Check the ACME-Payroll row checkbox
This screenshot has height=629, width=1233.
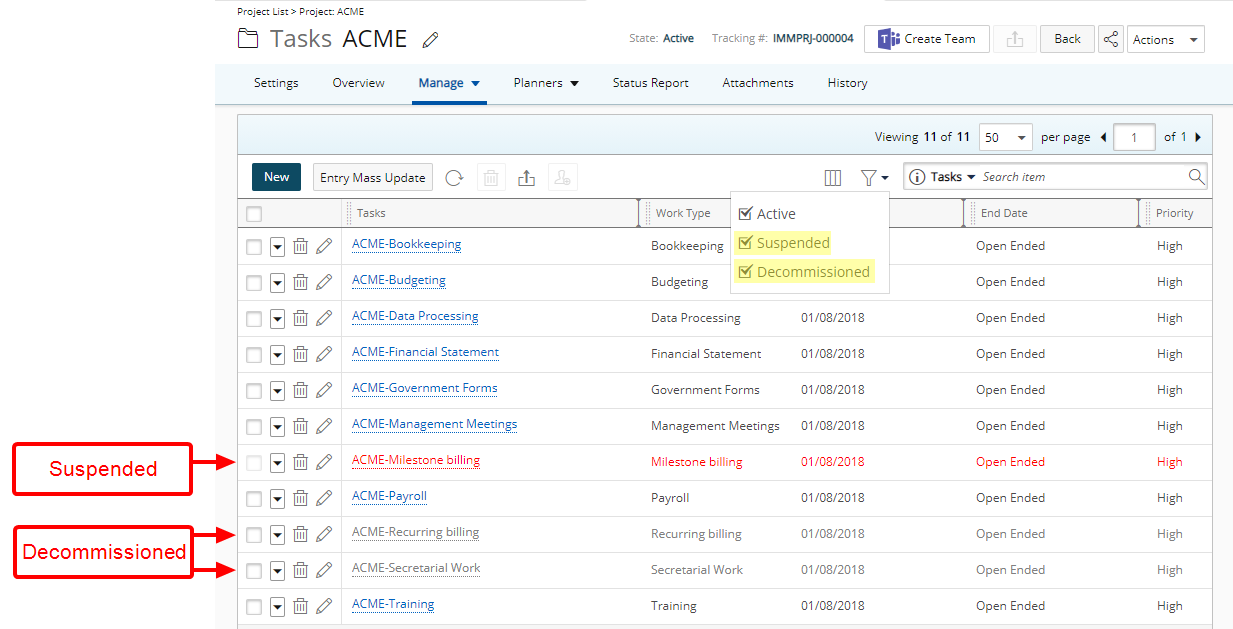point(254,499)
